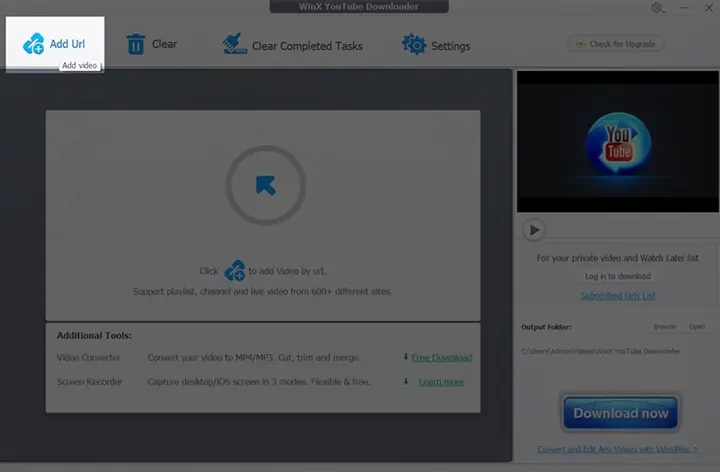Screen dimensions: 720x472
Task: Click the Add Url text label
Action: point(67,44)
